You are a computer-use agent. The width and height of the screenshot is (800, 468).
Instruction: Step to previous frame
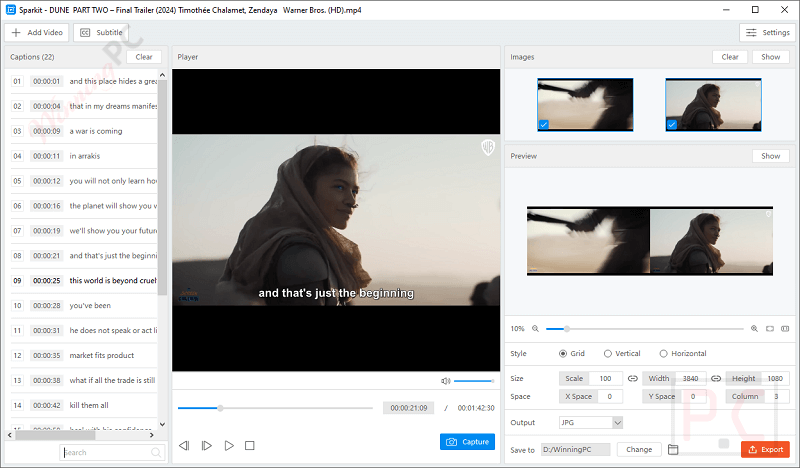[x=184, y=446]
